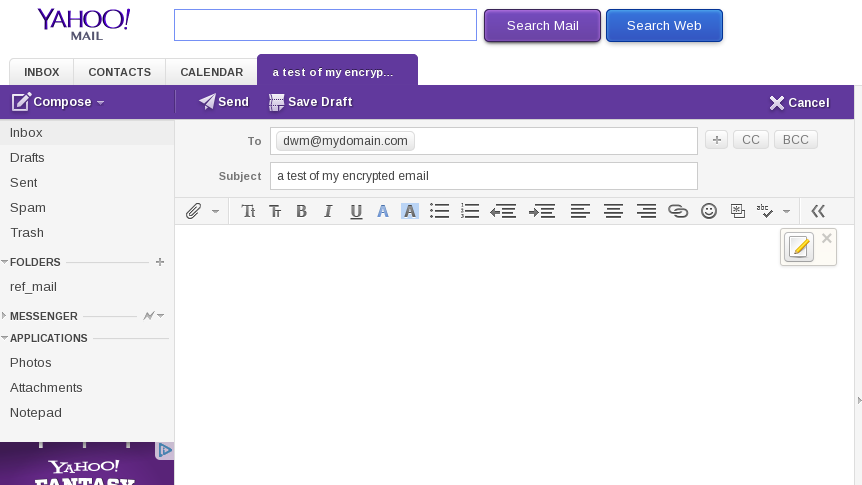Screen dimensions: 862x485
Task: Open the Messenger status dropdown arrow
Action: 161,316
